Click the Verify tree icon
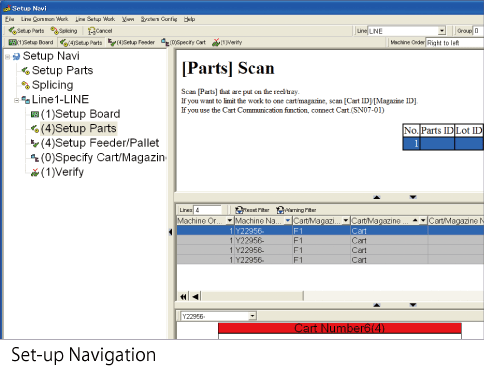Image resolution: width=484 pixels, height=372 pixels. (x=35, y=172)
